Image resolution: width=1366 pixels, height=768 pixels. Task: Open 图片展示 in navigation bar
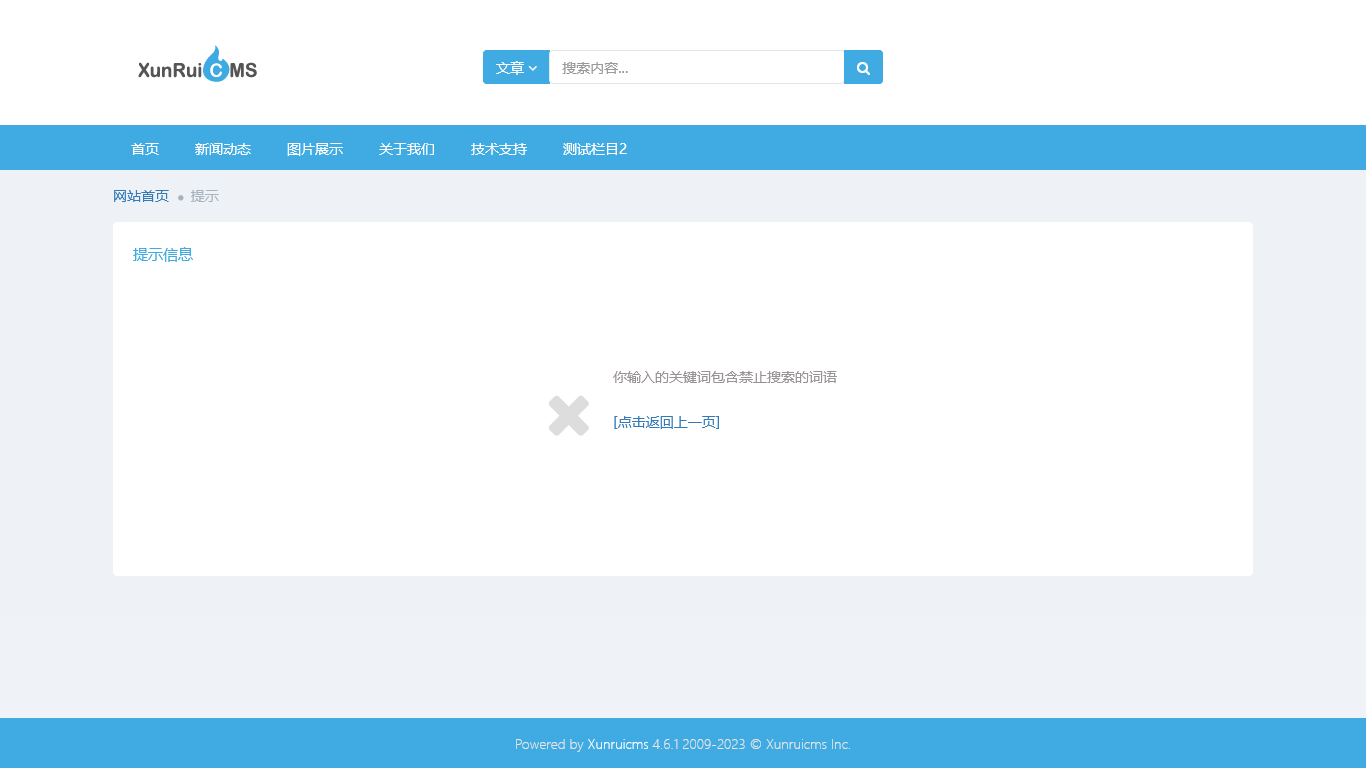coord(315,148)
